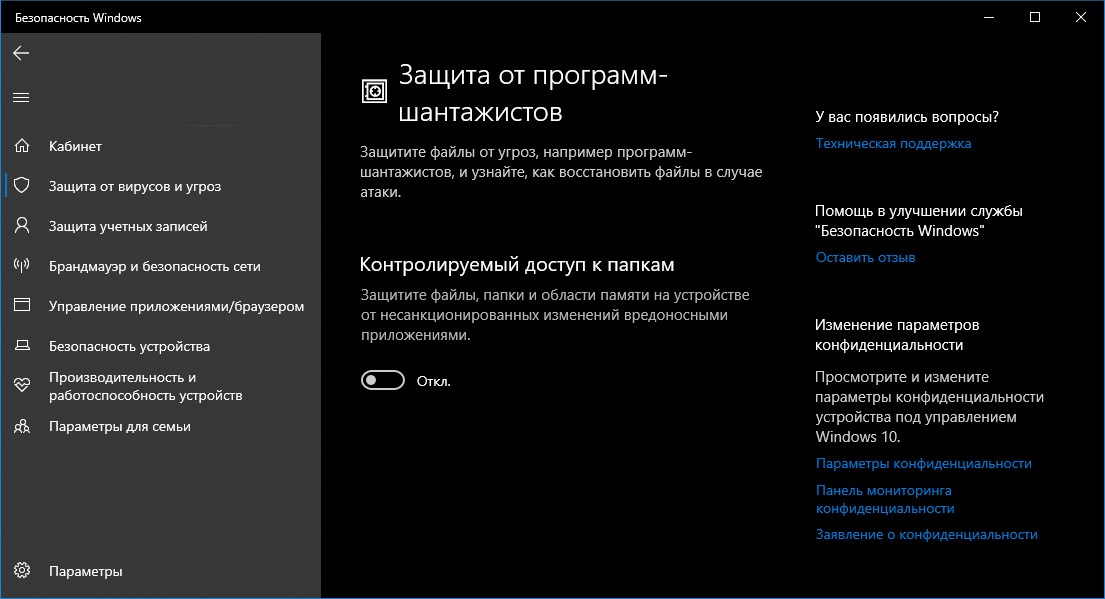Open the hamburger navigation menu
Image resolution: width=1105 pixels, height=599 pixels.
[x=21, y=97]
